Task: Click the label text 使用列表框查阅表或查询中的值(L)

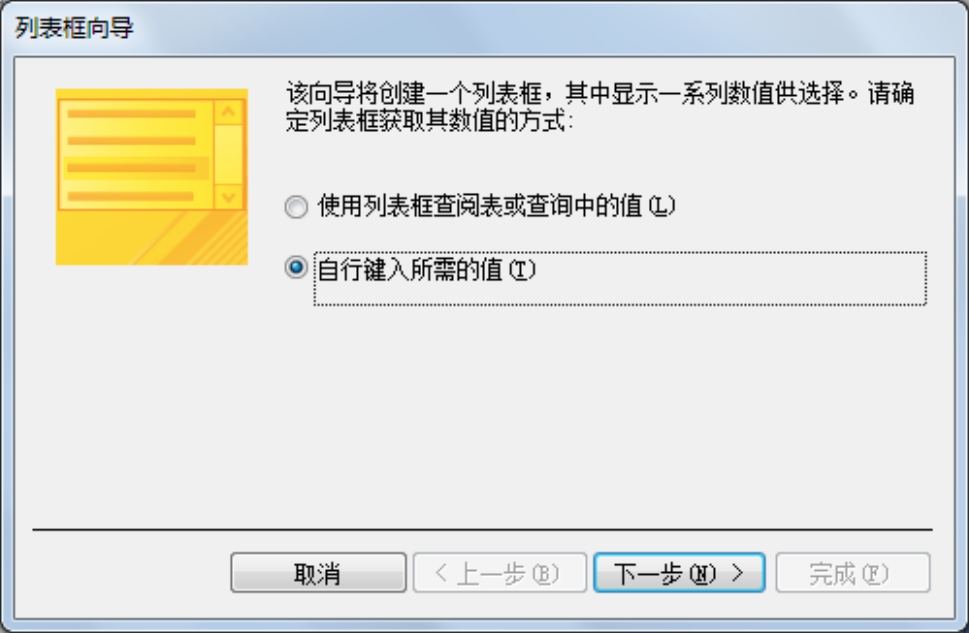Action: (x=496, y=206)
